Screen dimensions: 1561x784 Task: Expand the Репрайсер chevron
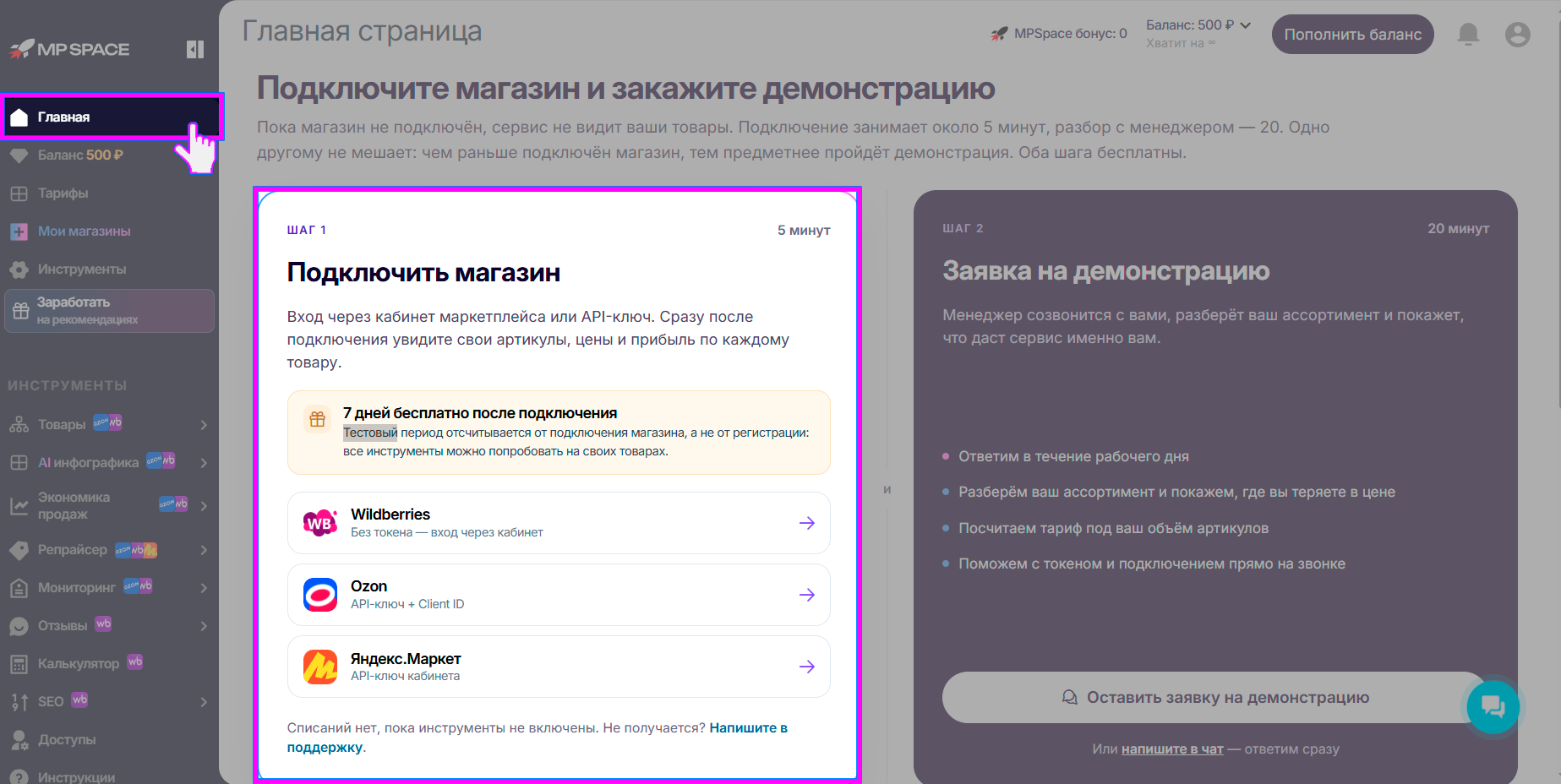(x=204, y=550)
